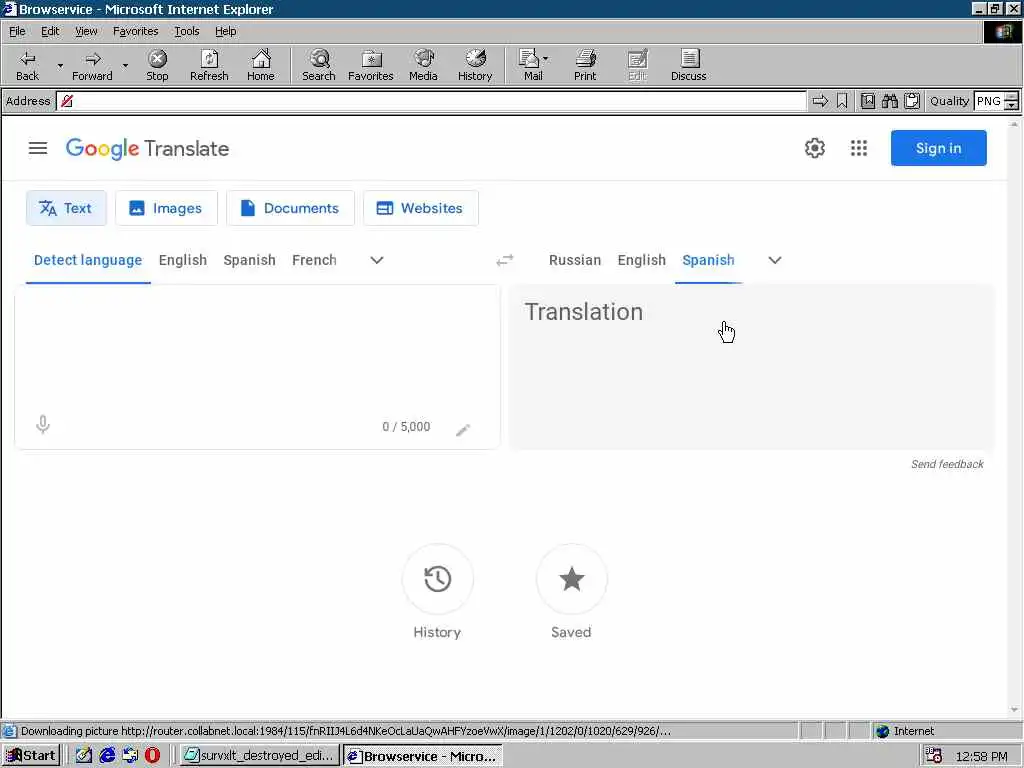Launch Opera from quick launch

152,756
